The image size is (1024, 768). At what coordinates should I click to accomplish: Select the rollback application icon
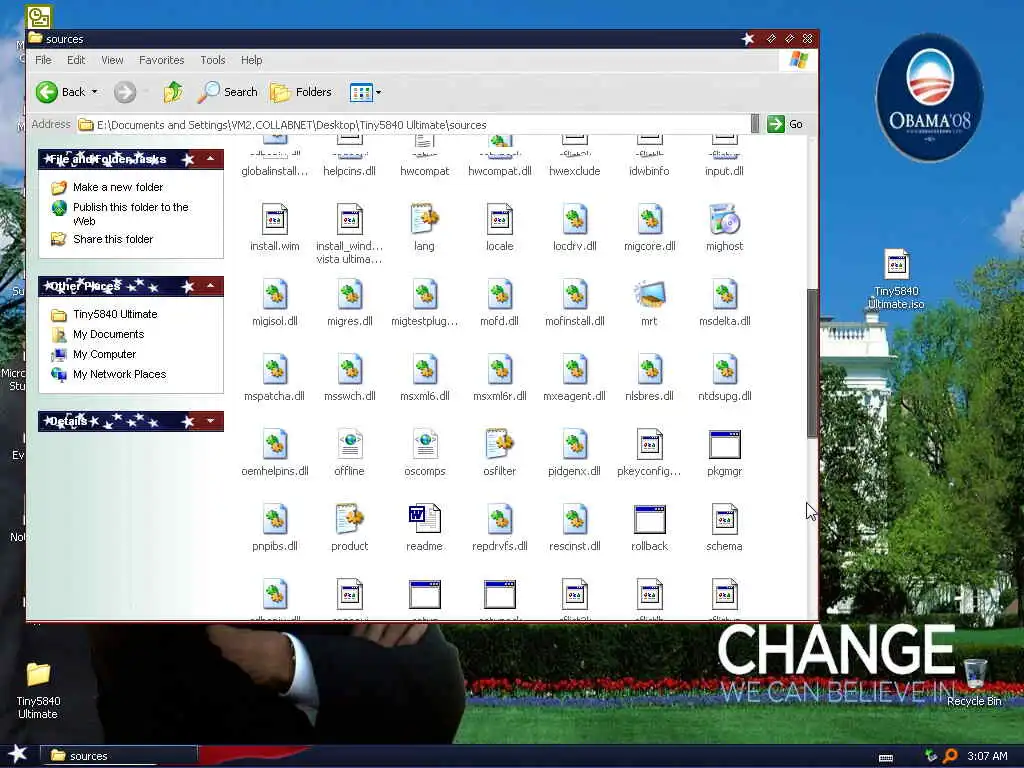[650, 520]
